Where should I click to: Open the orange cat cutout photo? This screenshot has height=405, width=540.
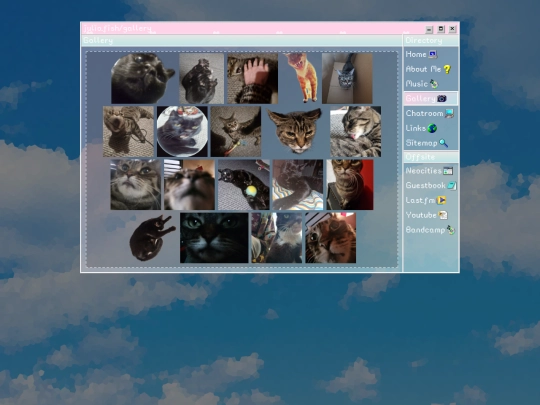[x=302, y=78]
